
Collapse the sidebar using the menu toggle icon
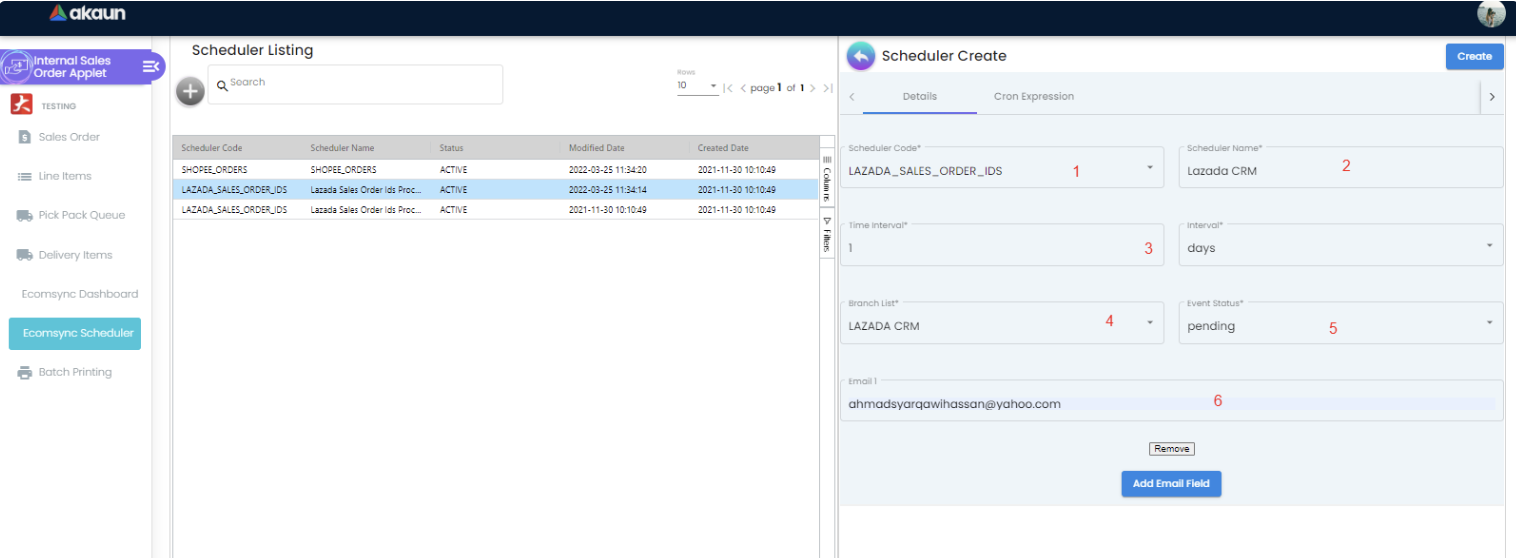click(x=151, y=66)
